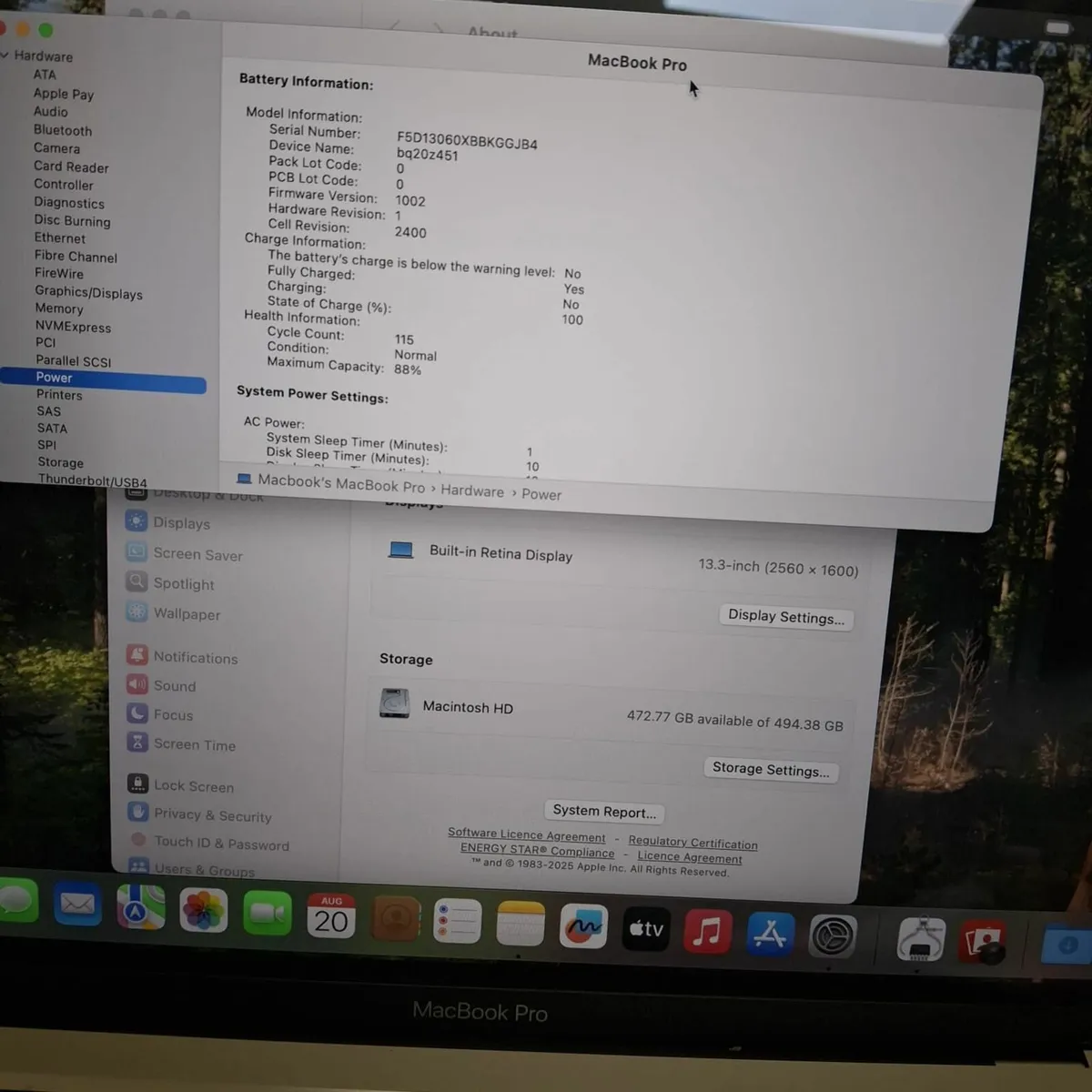1092x1092 pixels.
Task: Select PCI hardware entry
Action: pyautogui.click(x=45, y=343)
